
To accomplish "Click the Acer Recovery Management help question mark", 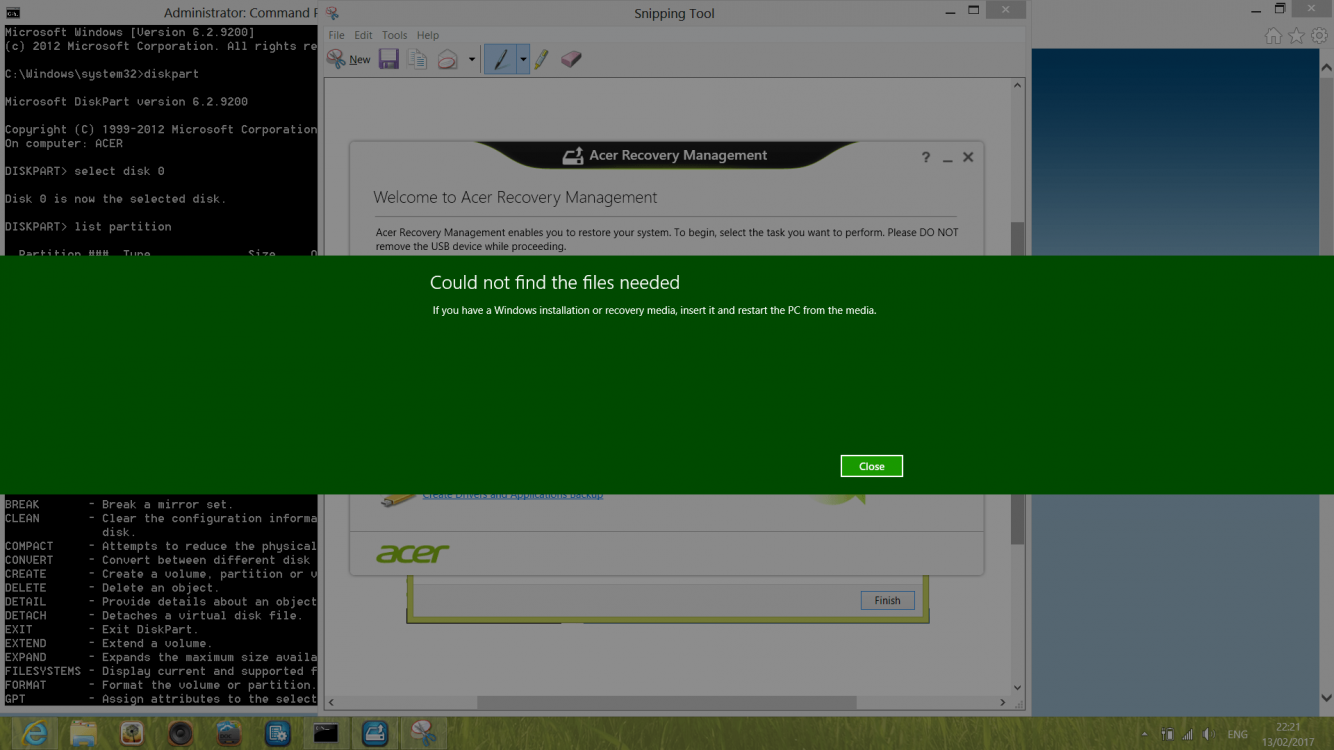I will pos(925,157).
